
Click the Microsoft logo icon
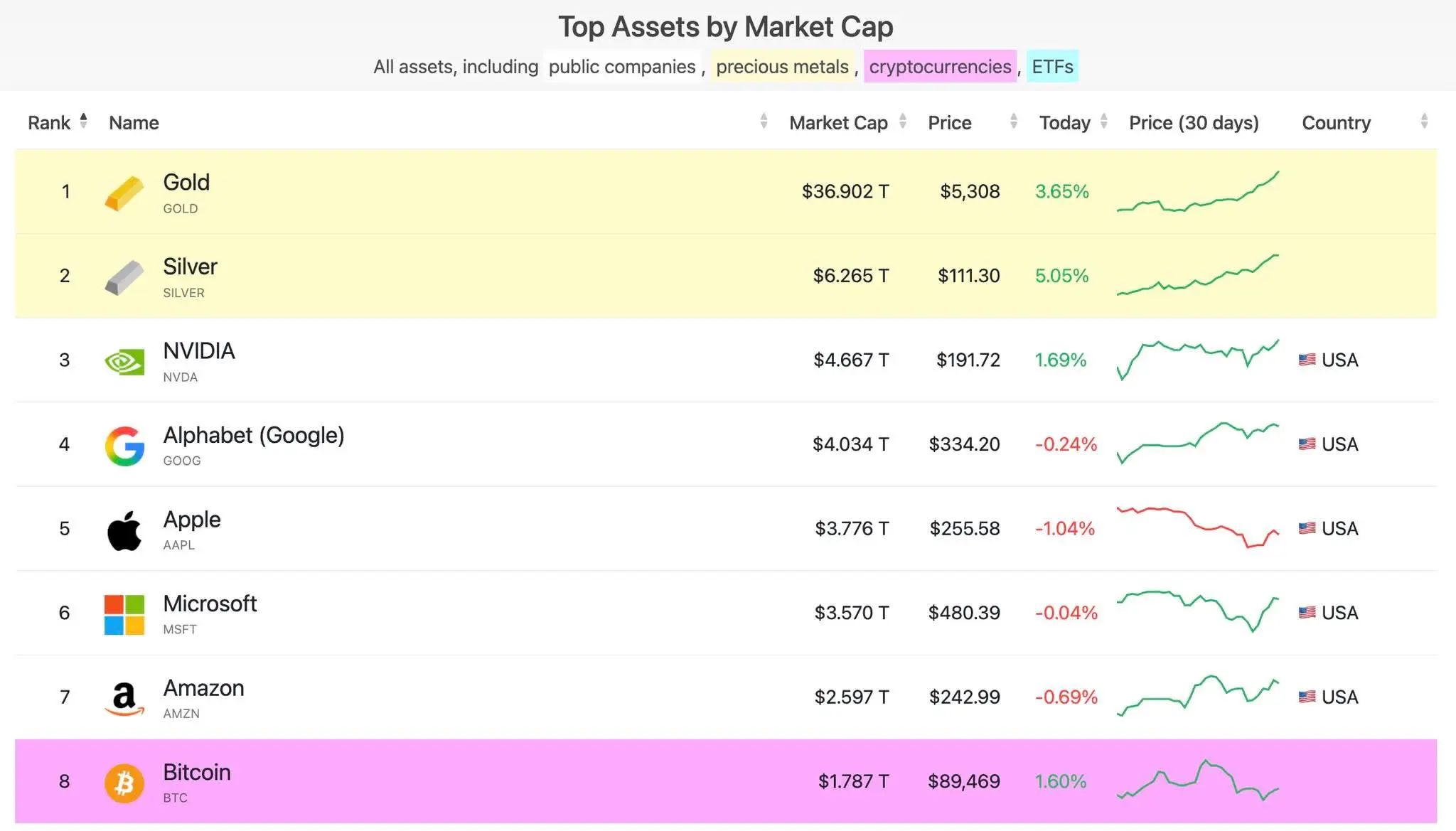[x=124, y=614]
